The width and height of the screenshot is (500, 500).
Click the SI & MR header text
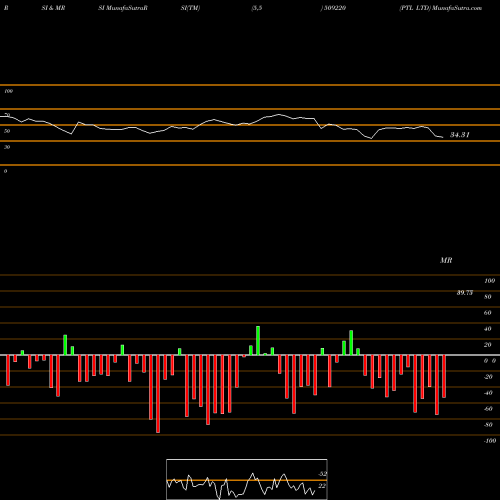[53, 8]
